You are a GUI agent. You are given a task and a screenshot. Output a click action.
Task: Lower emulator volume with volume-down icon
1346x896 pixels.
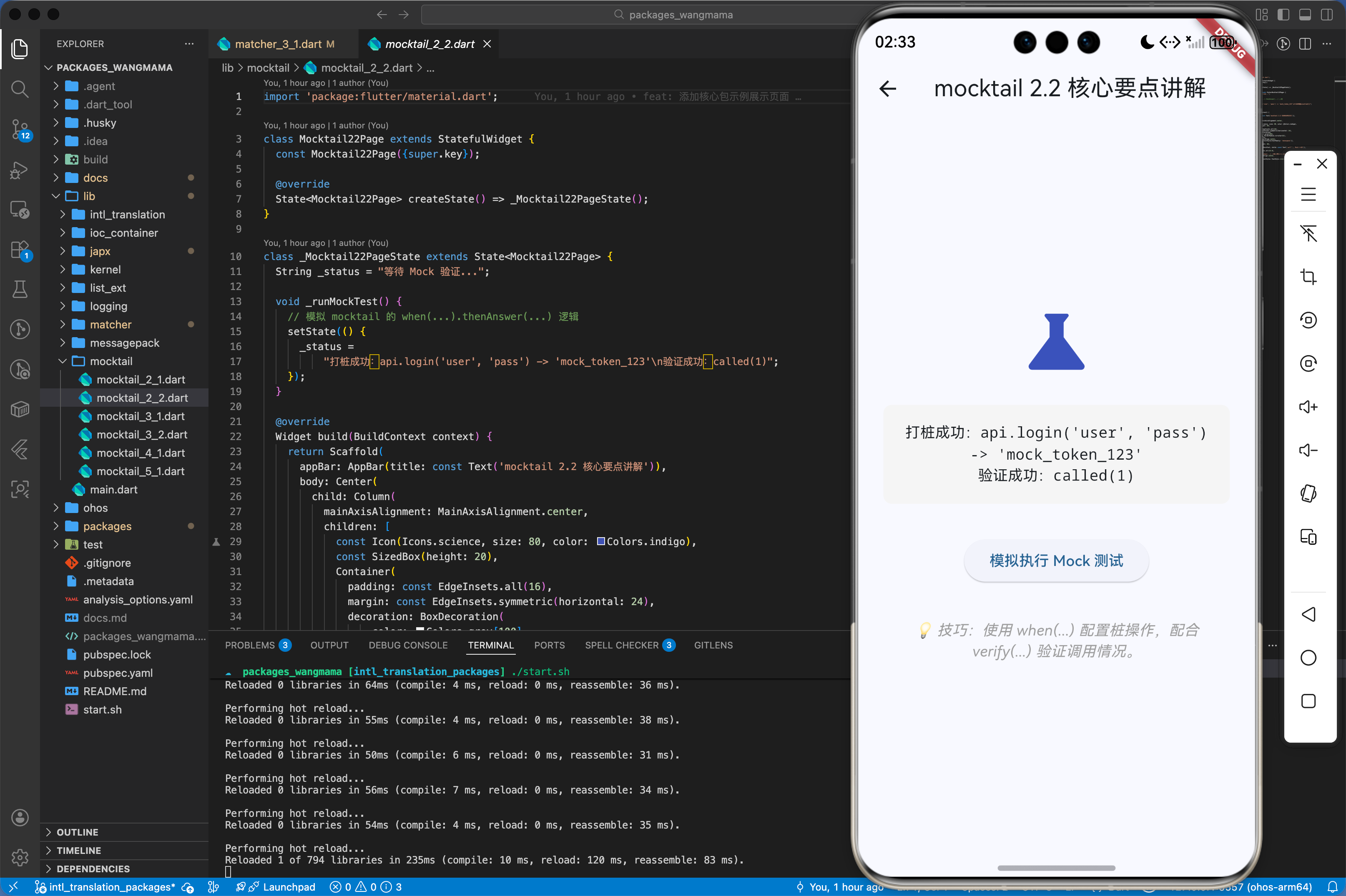coord(1308,450)
